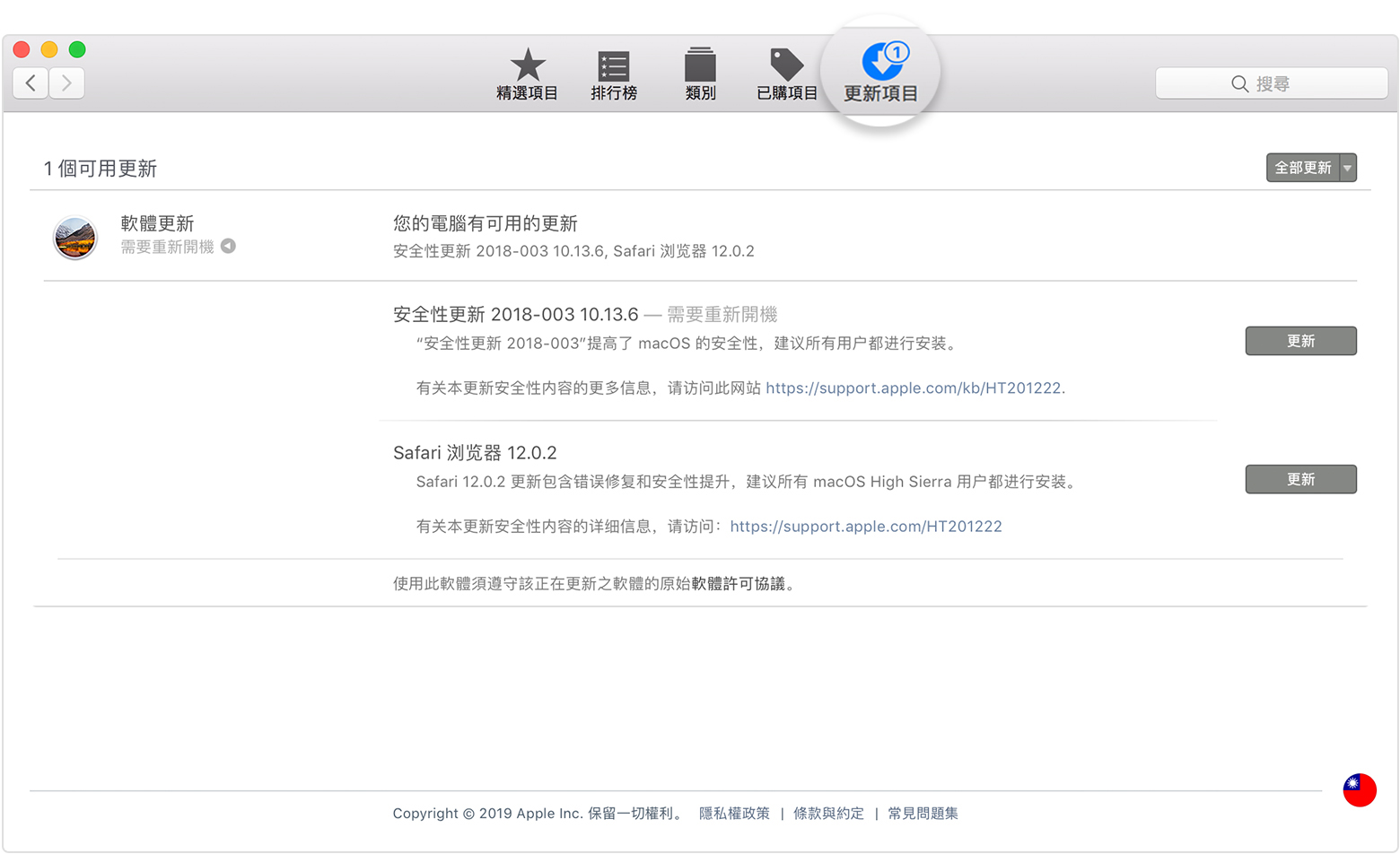Click the red close window button
The height and width of the screenshot is (854, 1400).
22,49
